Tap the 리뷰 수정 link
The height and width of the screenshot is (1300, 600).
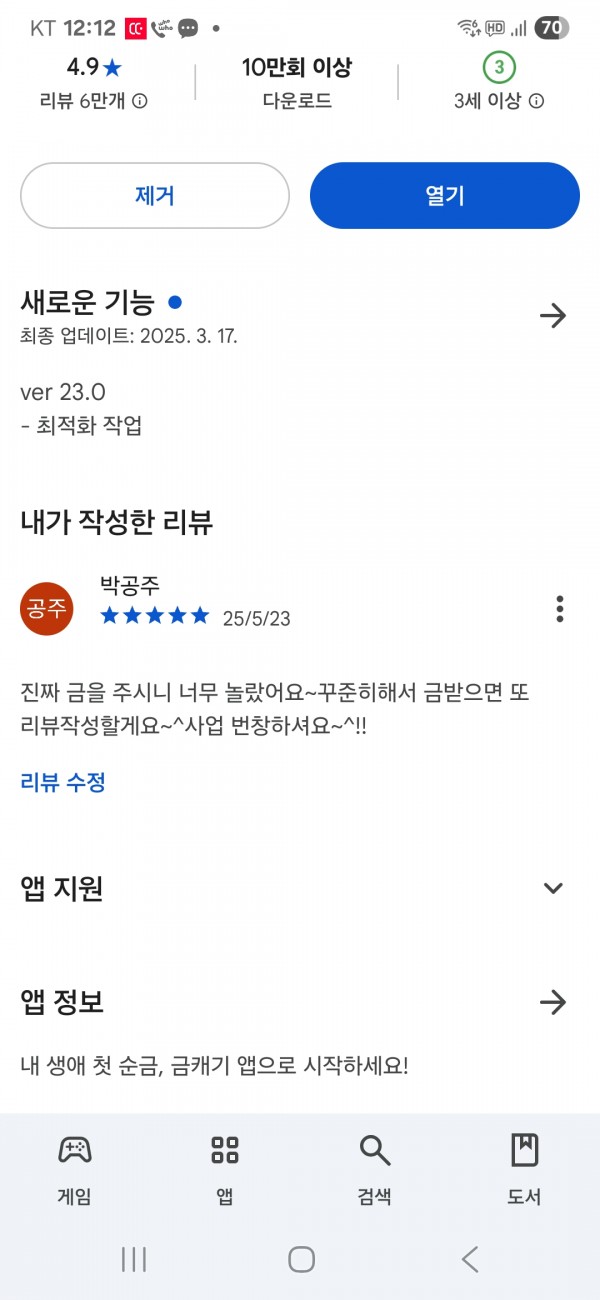tap(63, 782)
